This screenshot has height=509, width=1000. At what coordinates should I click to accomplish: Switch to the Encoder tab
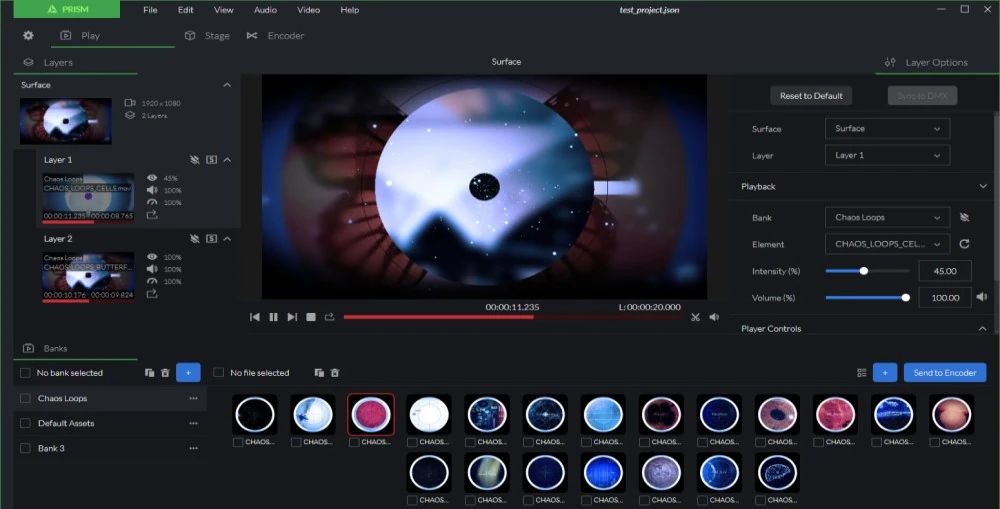(x=276, y=36)
